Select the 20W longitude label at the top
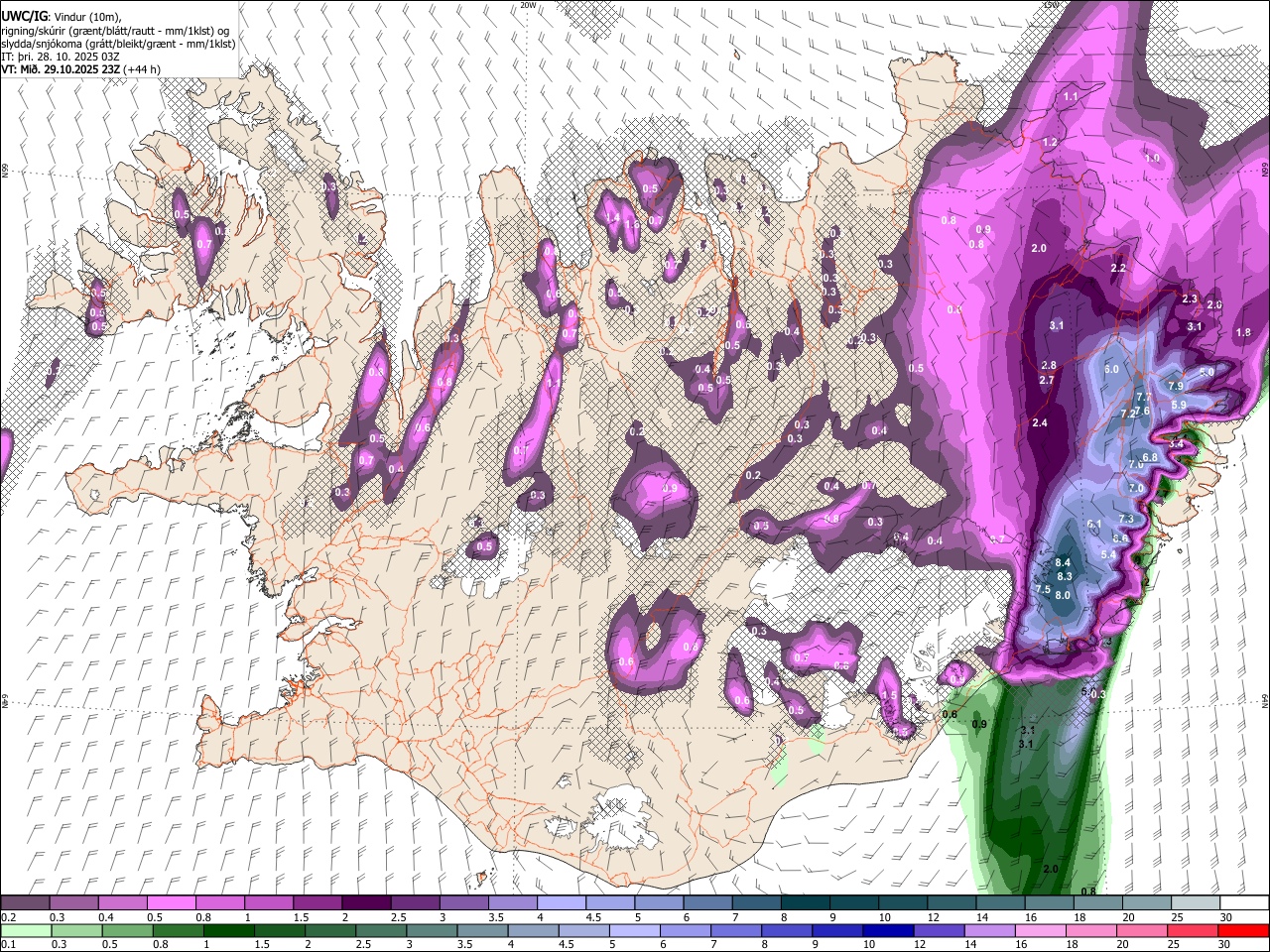The image size is (1270, 952). (529, 5)
